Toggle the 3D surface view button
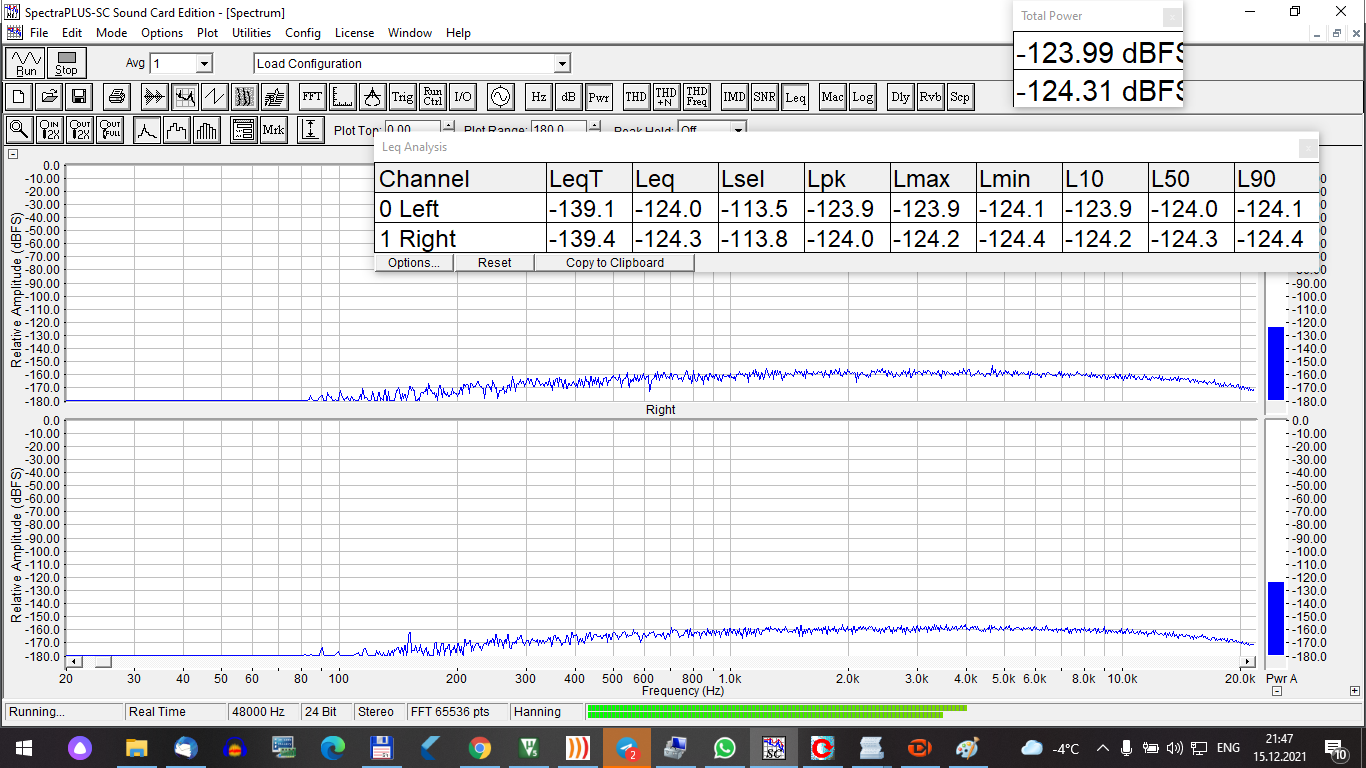The height and width of the screenshot is (768, 1366). point(275,97)
